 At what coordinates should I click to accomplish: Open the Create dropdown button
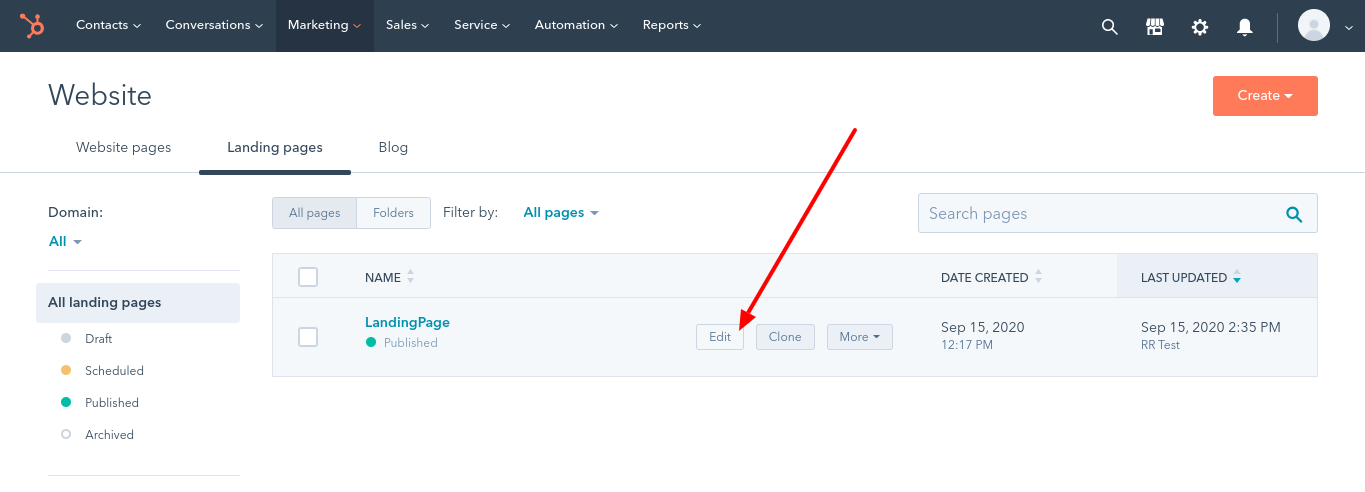pyautogui.click(x=1265, y=96)
